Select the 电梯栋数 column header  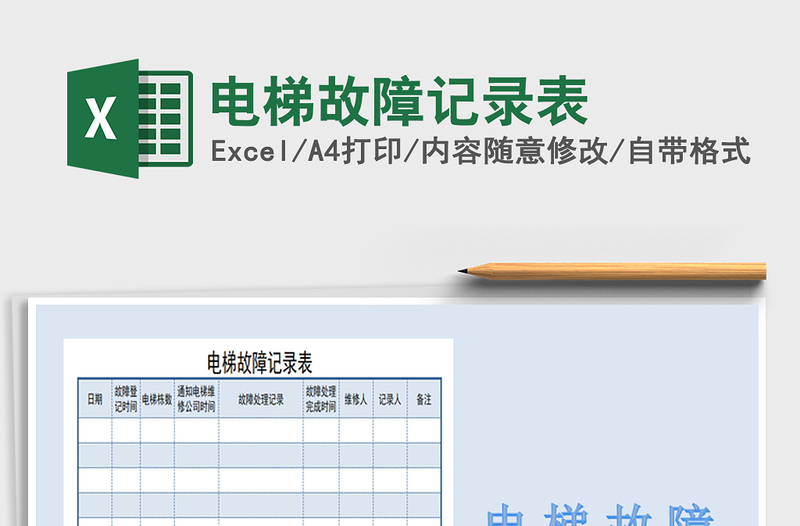click(x=157, y=398)
